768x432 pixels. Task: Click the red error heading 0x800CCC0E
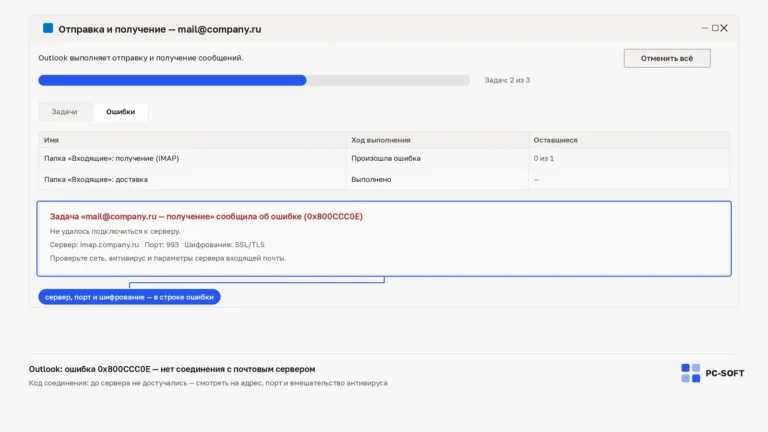pyautogui.click(x=206, y=216)
